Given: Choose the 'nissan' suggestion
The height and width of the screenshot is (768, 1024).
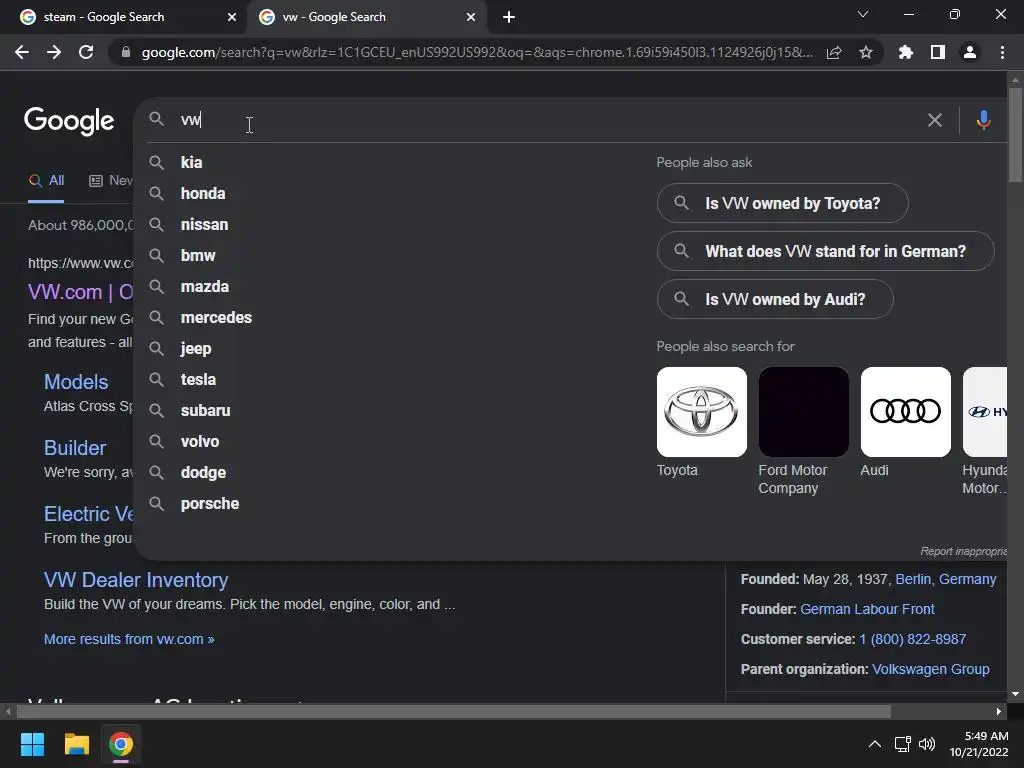Looking at the screenshot, I should pyautogui.click(x=204, y=224).
